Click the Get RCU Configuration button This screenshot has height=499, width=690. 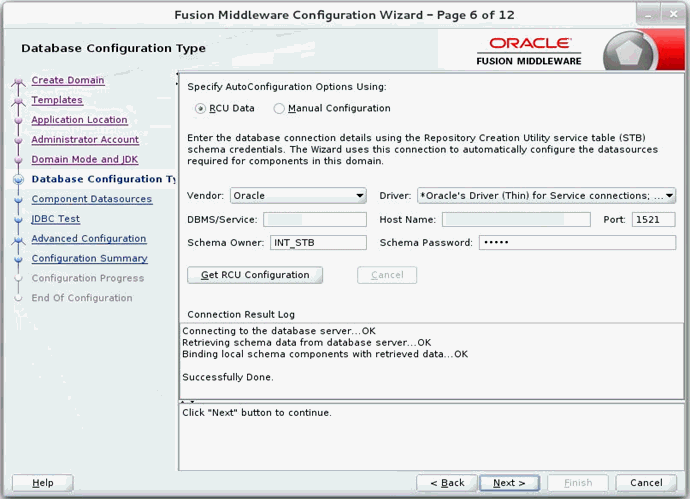[x=255, y=275]
